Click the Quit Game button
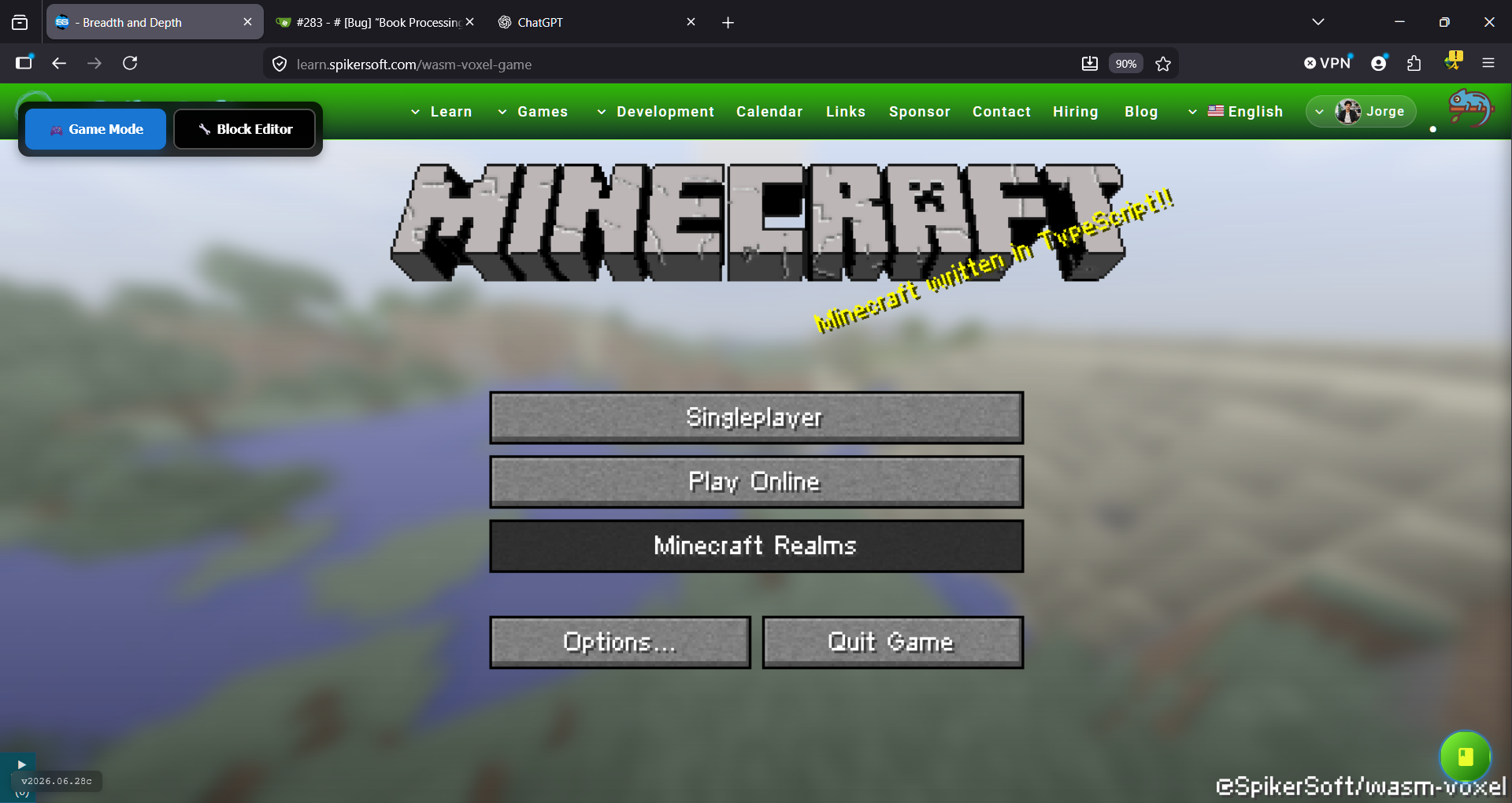1512x803 pixels. click(x=893, y=642)
